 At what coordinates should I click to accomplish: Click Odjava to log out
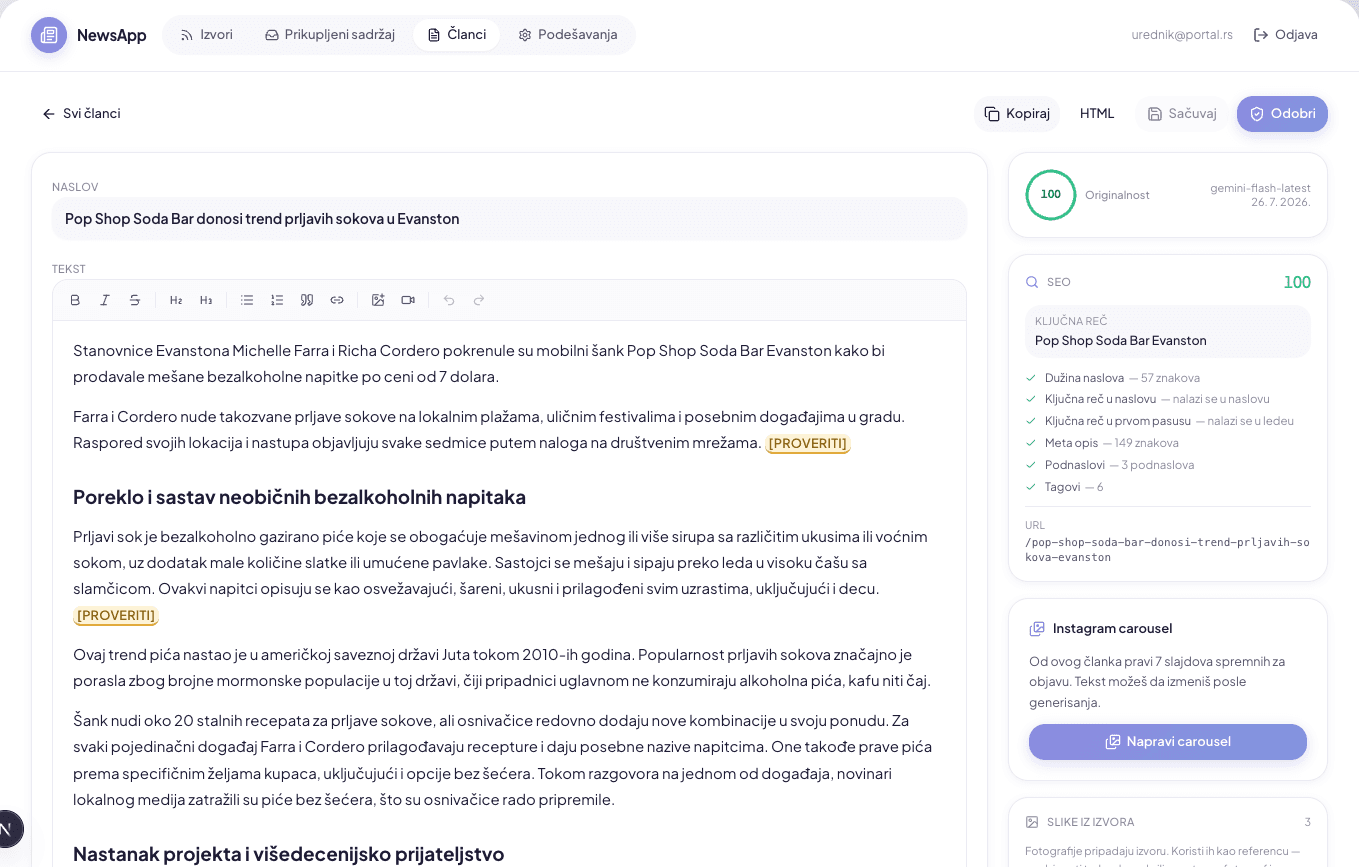click(x=1286, y=35)
